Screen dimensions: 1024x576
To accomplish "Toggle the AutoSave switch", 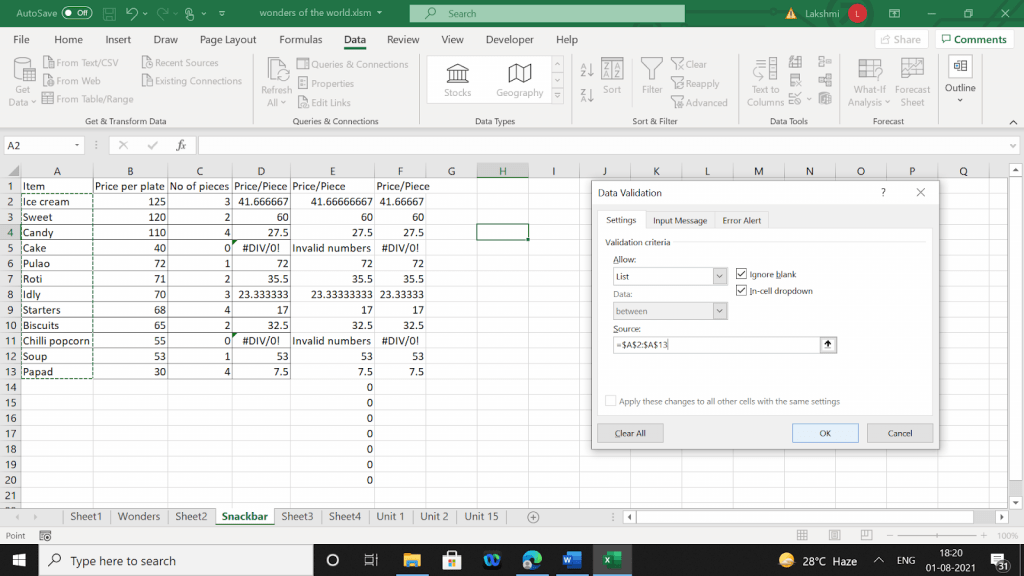I will [x=77, y=13].
